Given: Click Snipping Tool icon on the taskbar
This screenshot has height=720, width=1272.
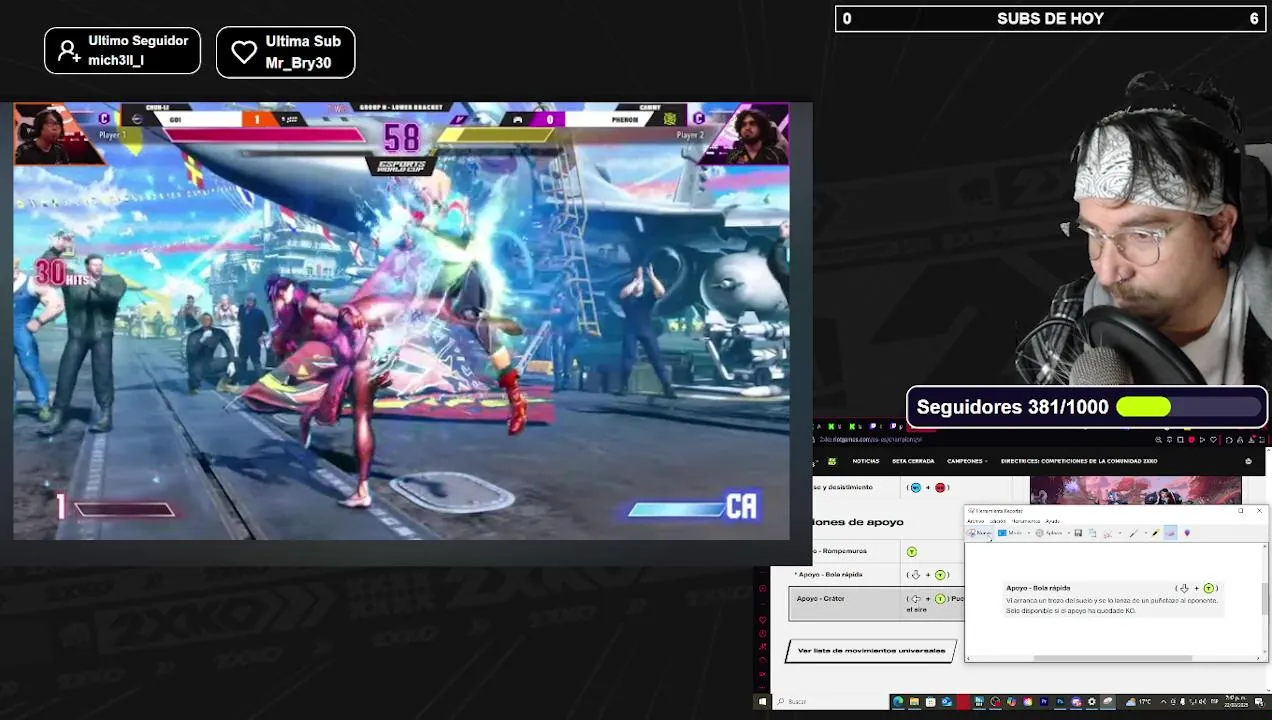Looking at the screenshot, I should (x=1107, y=702).
